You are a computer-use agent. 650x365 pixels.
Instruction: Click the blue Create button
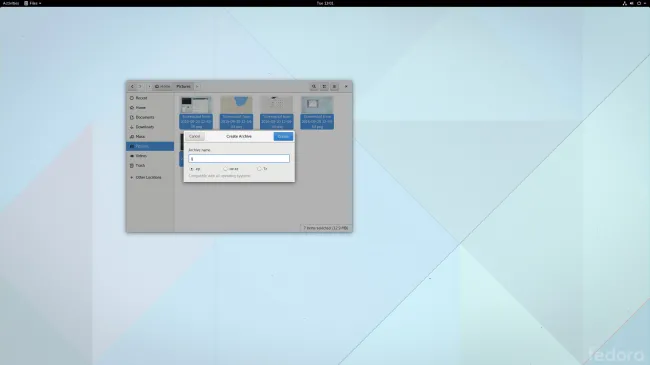coord(283,136)
